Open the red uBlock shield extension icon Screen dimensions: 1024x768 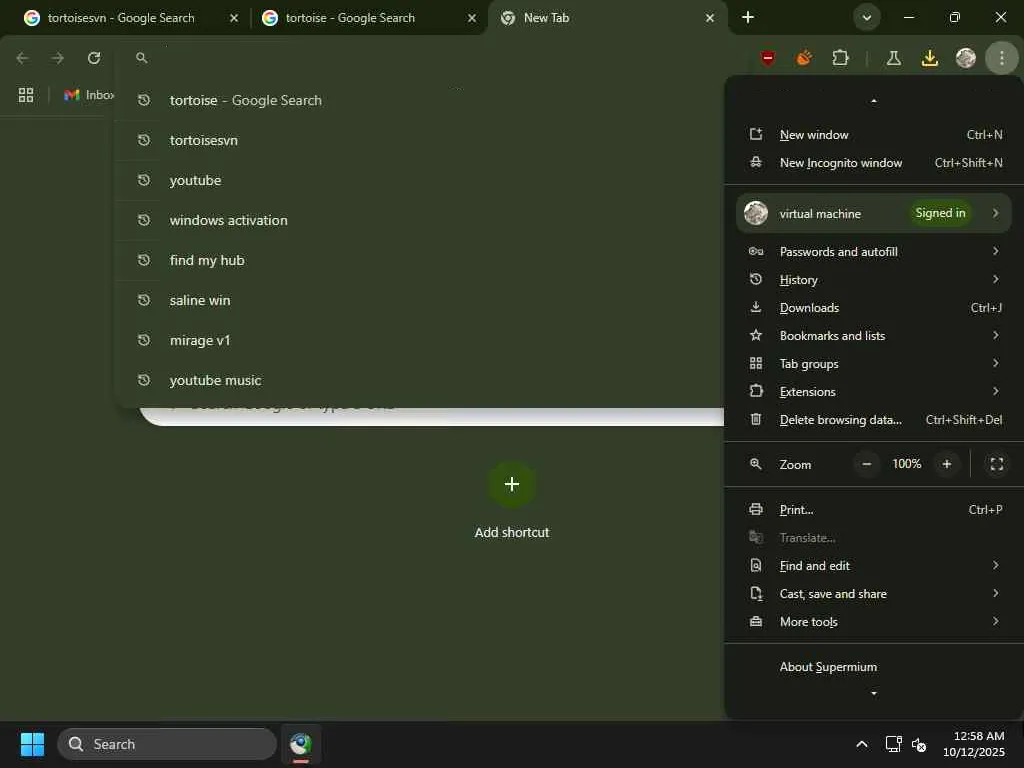coord(768,58)
